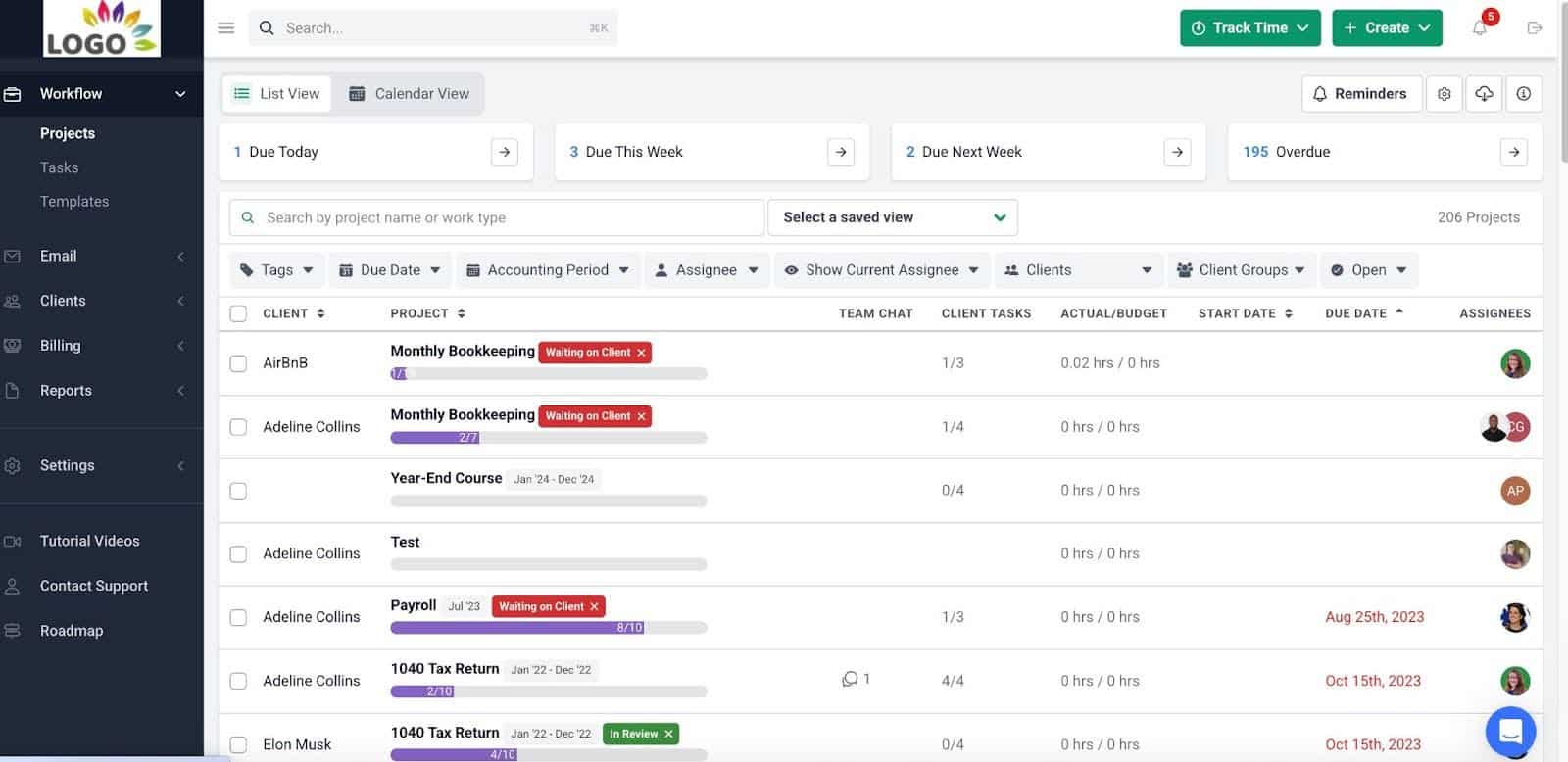Click the logout icon at top right

coord(1535,28)
